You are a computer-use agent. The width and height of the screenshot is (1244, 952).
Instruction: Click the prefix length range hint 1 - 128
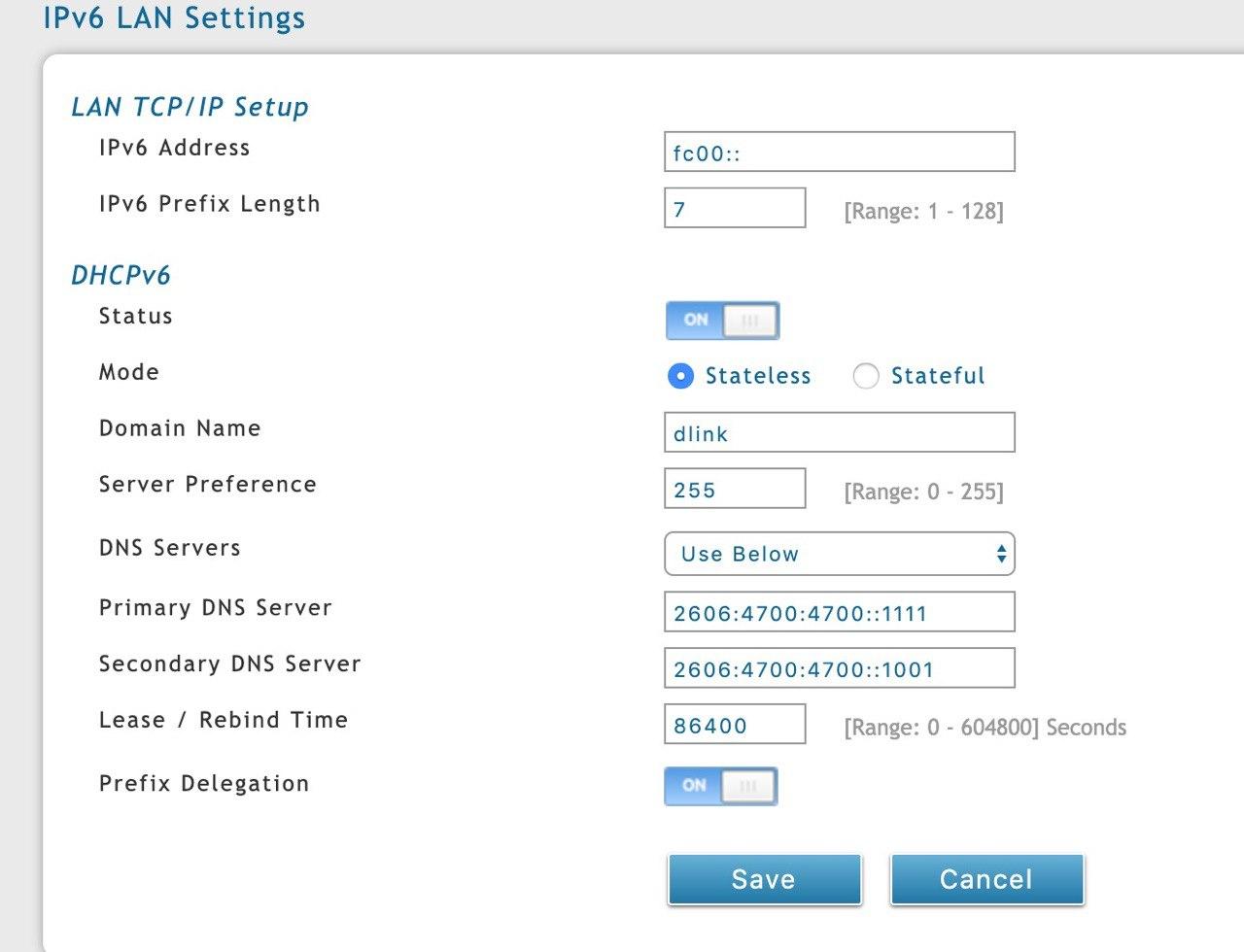923,211
